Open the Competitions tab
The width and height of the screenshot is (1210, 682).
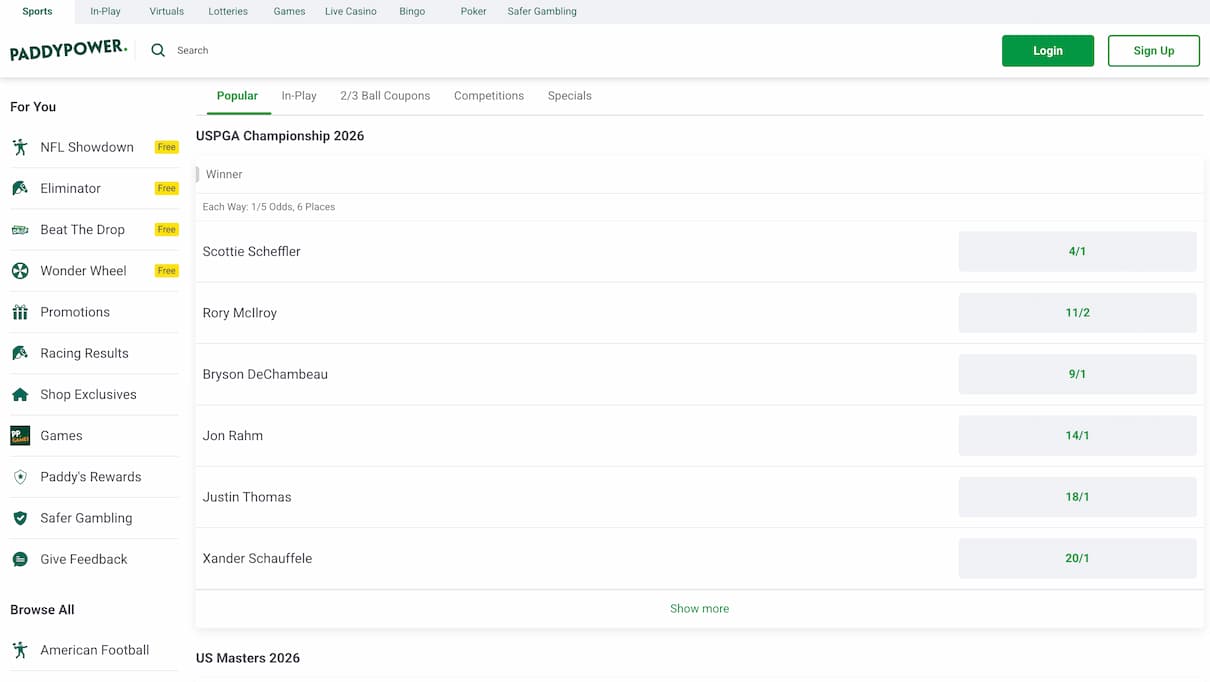[488, 96]
